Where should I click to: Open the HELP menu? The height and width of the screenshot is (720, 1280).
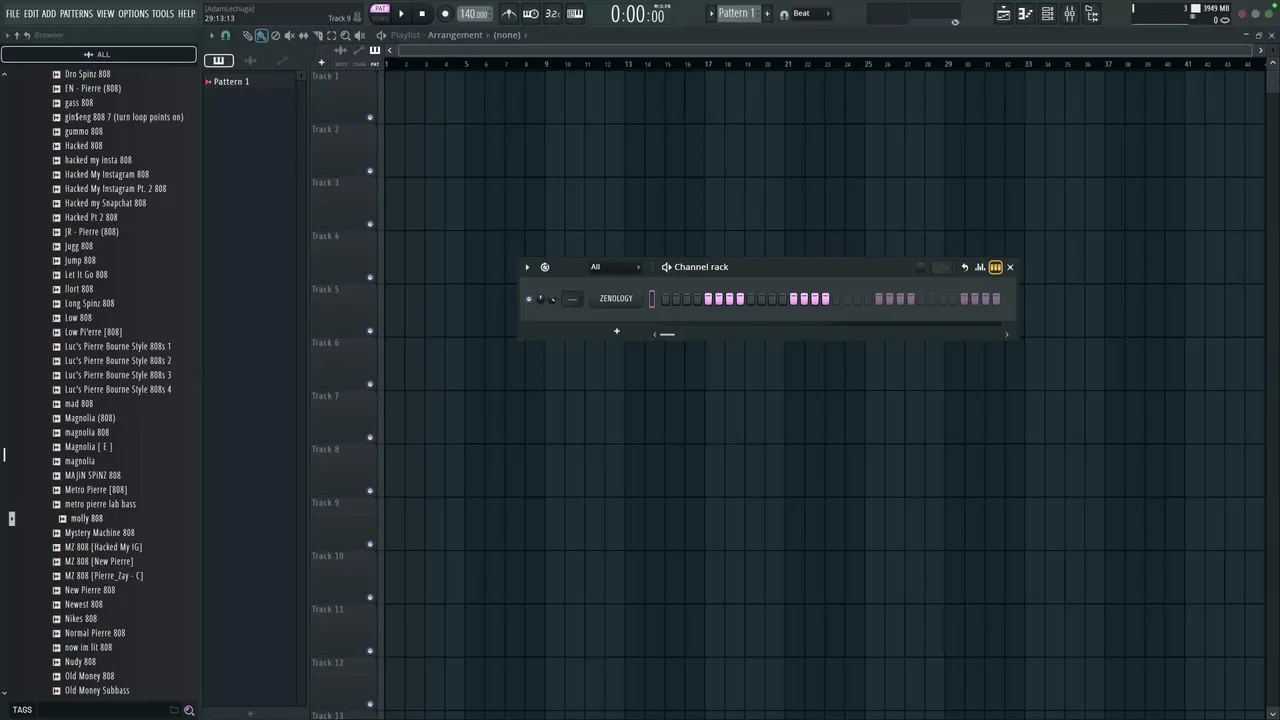point(187,14)
